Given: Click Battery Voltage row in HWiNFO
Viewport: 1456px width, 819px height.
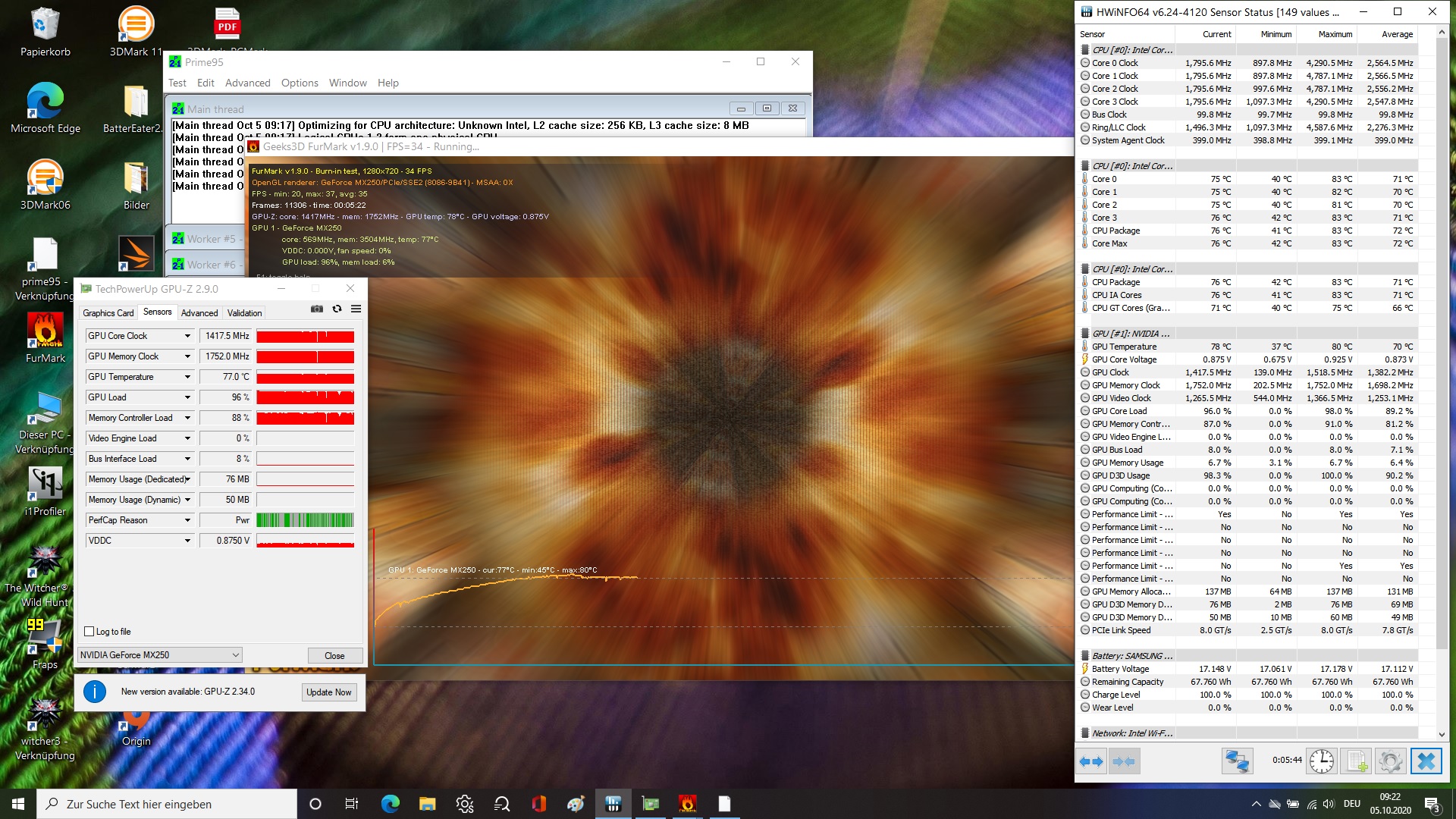Looking at the screenshot, I should [1247, 669].
